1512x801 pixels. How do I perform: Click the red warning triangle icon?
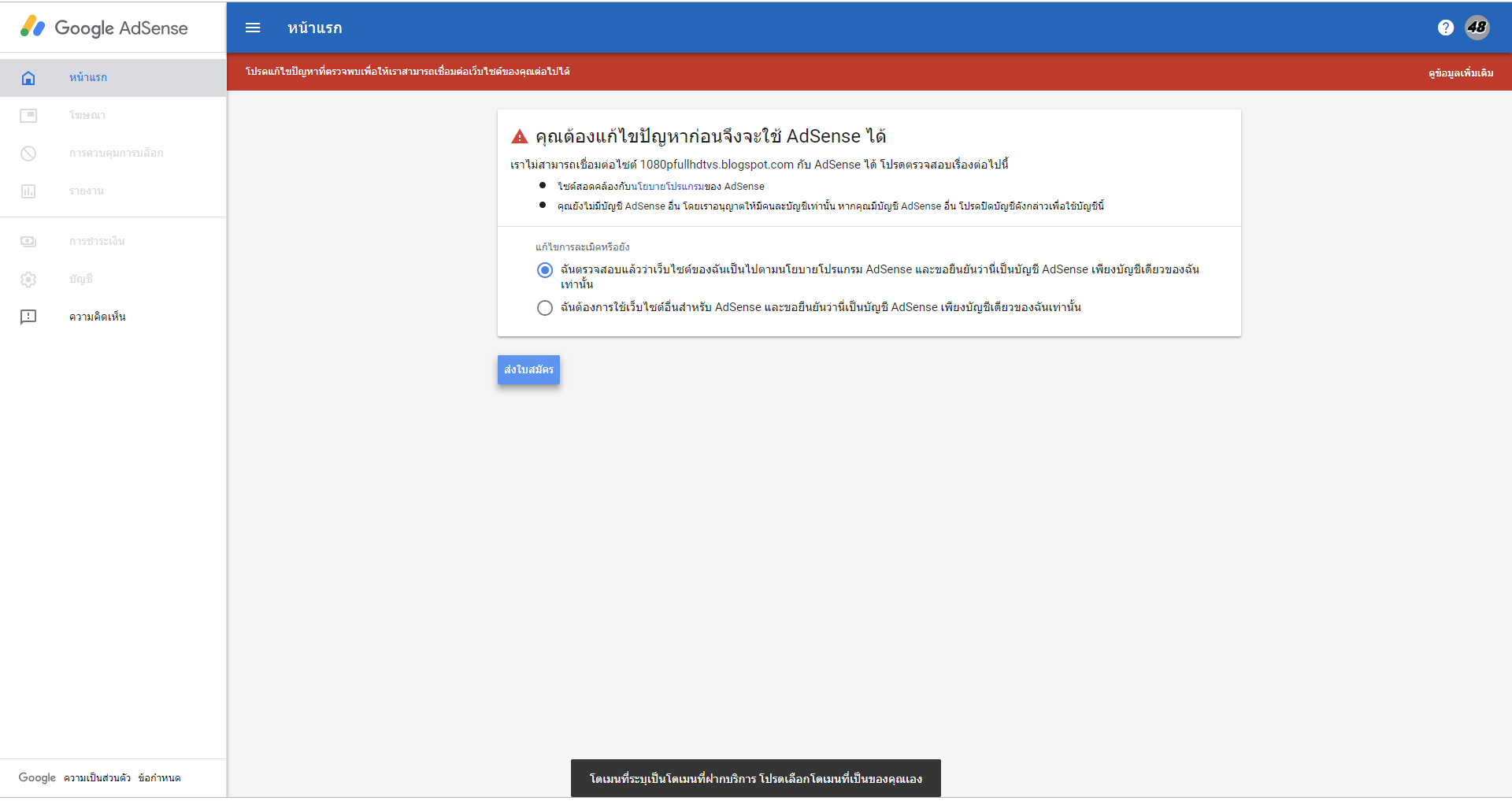point(520,136)
